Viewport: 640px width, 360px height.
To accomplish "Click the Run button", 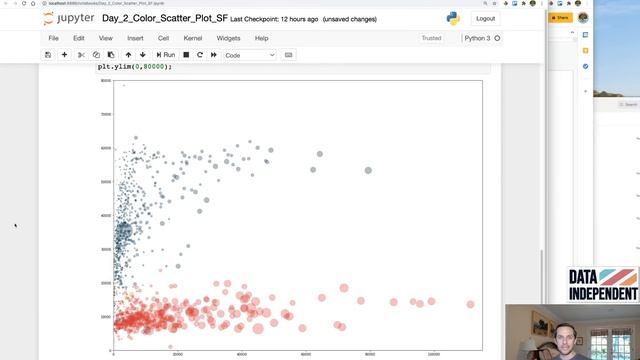I will pos(165,55).
